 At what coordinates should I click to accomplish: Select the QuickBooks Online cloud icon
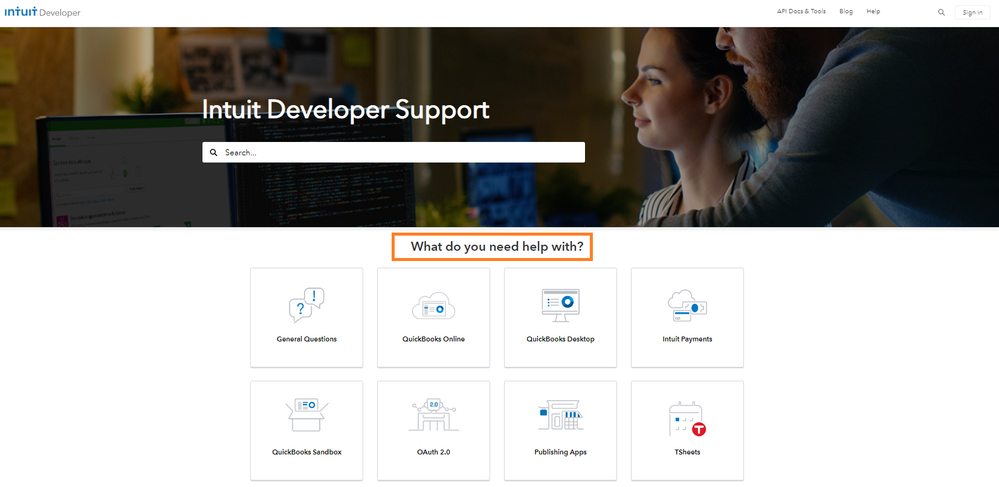(433, 306)
